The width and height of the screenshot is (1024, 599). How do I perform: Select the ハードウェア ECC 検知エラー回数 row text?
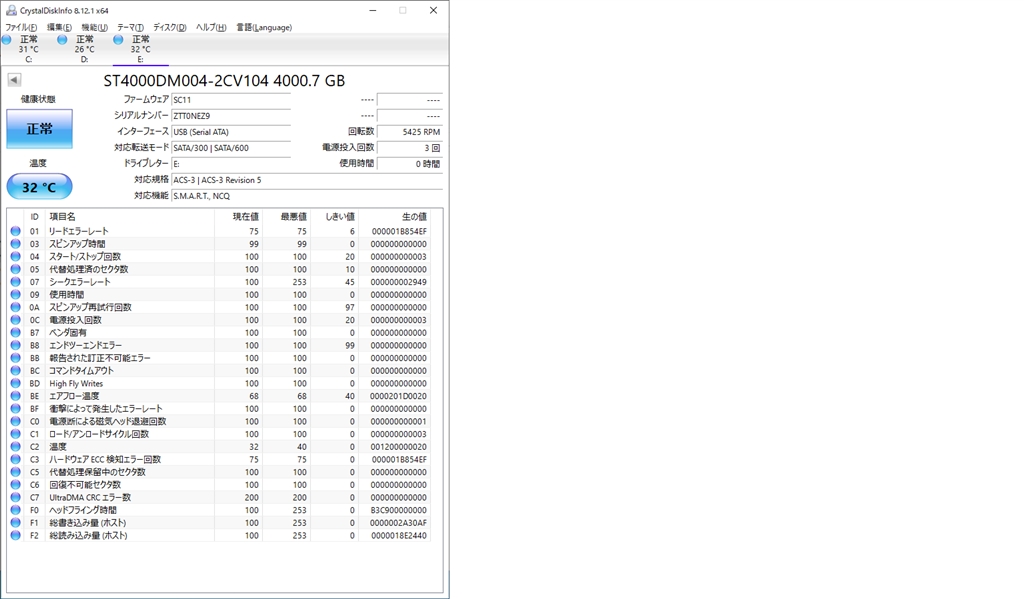[x=105, y=459]
